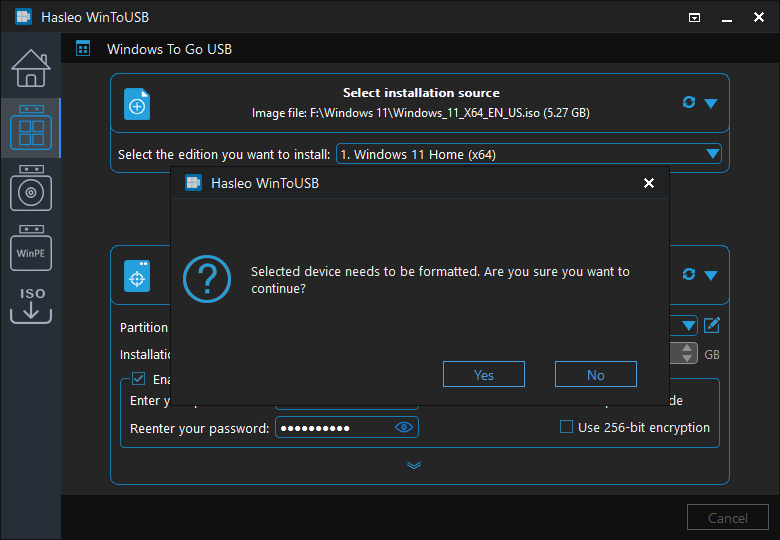This screenshot has width=780, height=540.
Task: Click No to cancel formatting
Action: point(595,374)
